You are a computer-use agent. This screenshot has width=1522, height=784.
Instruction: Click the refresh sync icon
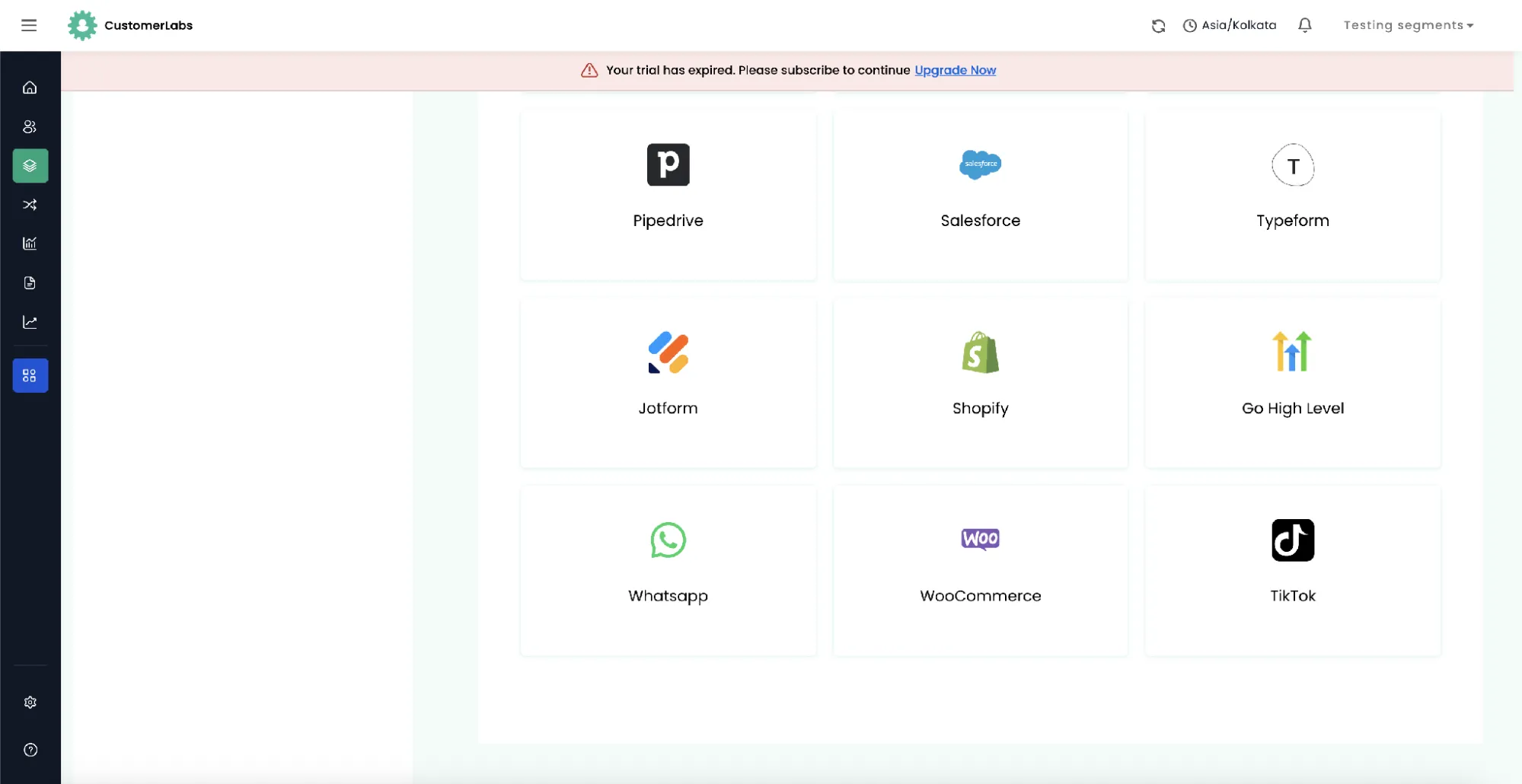(x=1158, y=26)
